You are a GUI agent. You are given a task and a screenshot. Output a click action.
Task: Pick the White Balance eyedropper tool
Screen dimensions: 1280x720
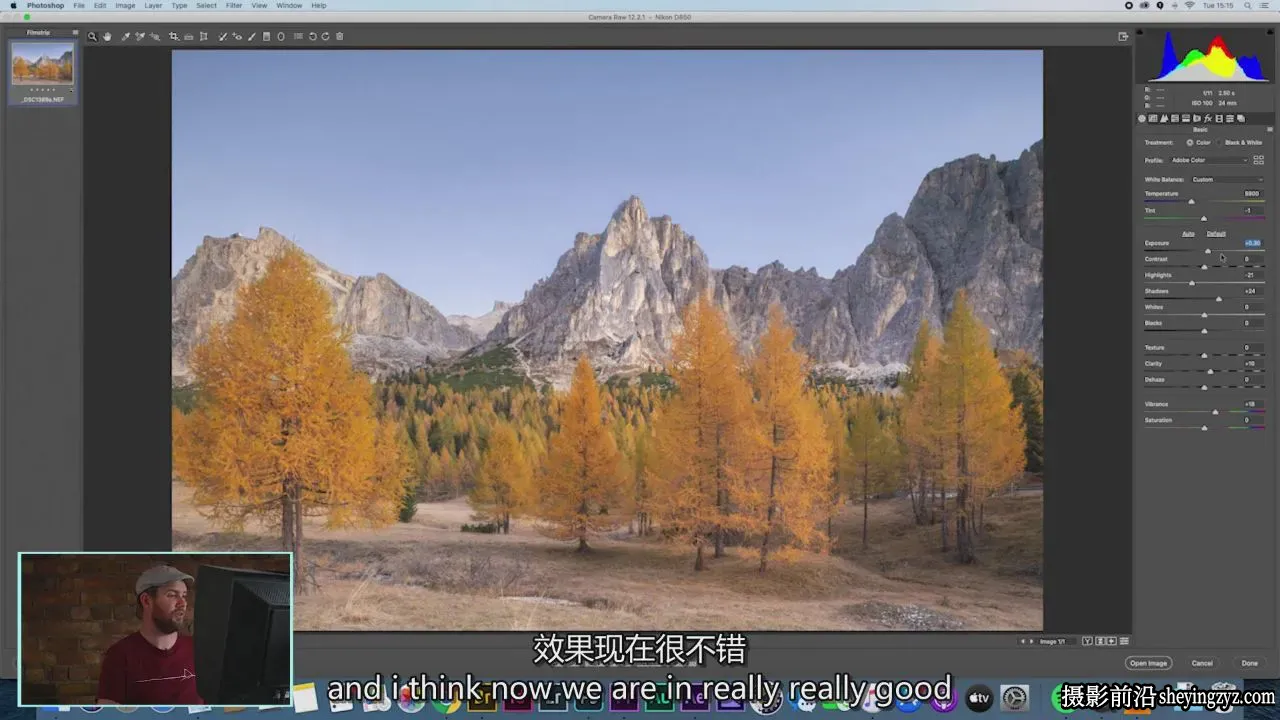pyautogui.click(x=125, y=37)
